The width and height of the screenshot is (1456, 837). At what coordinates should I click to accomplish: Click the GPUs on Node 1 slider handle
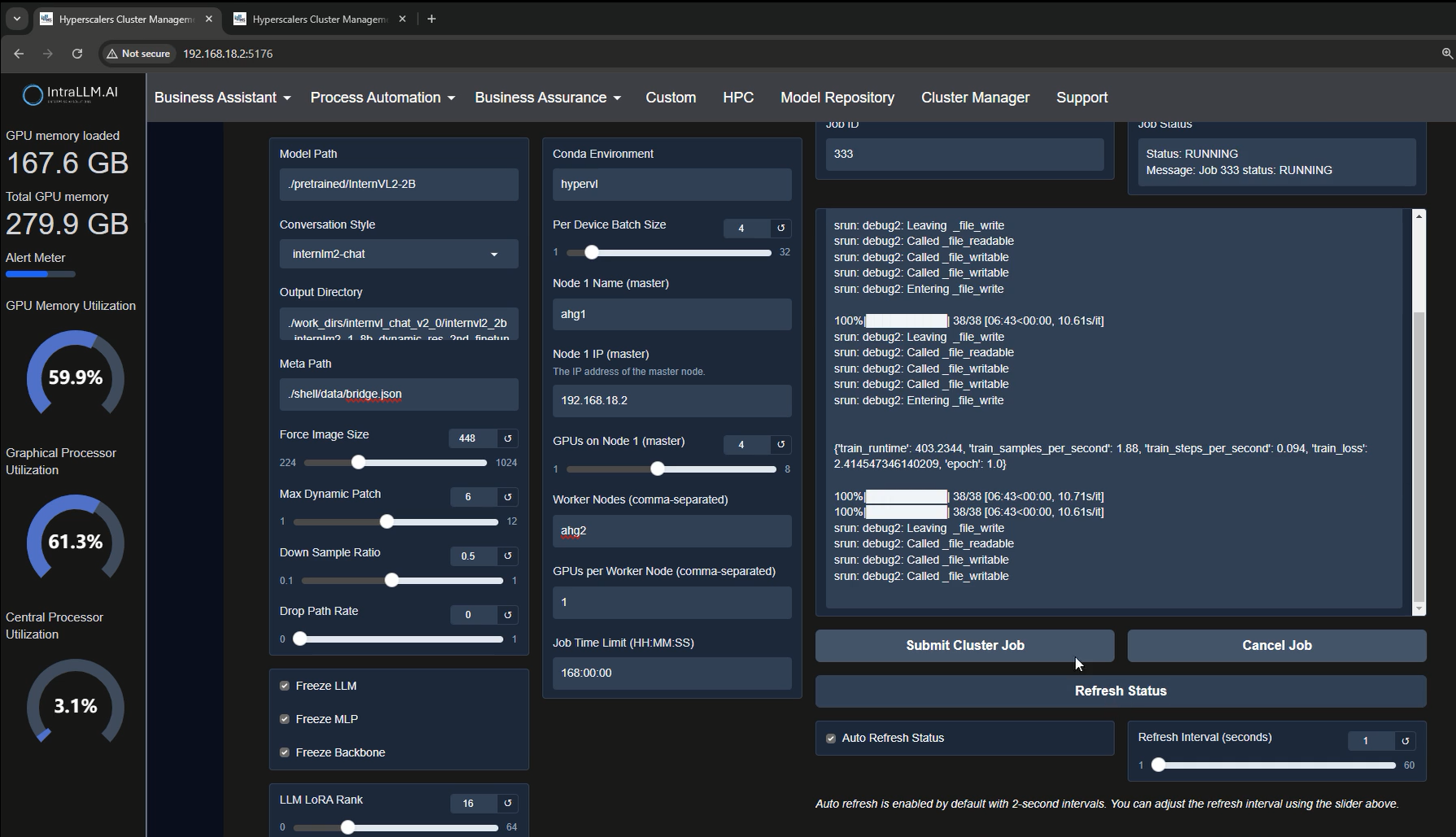[658, 469]
